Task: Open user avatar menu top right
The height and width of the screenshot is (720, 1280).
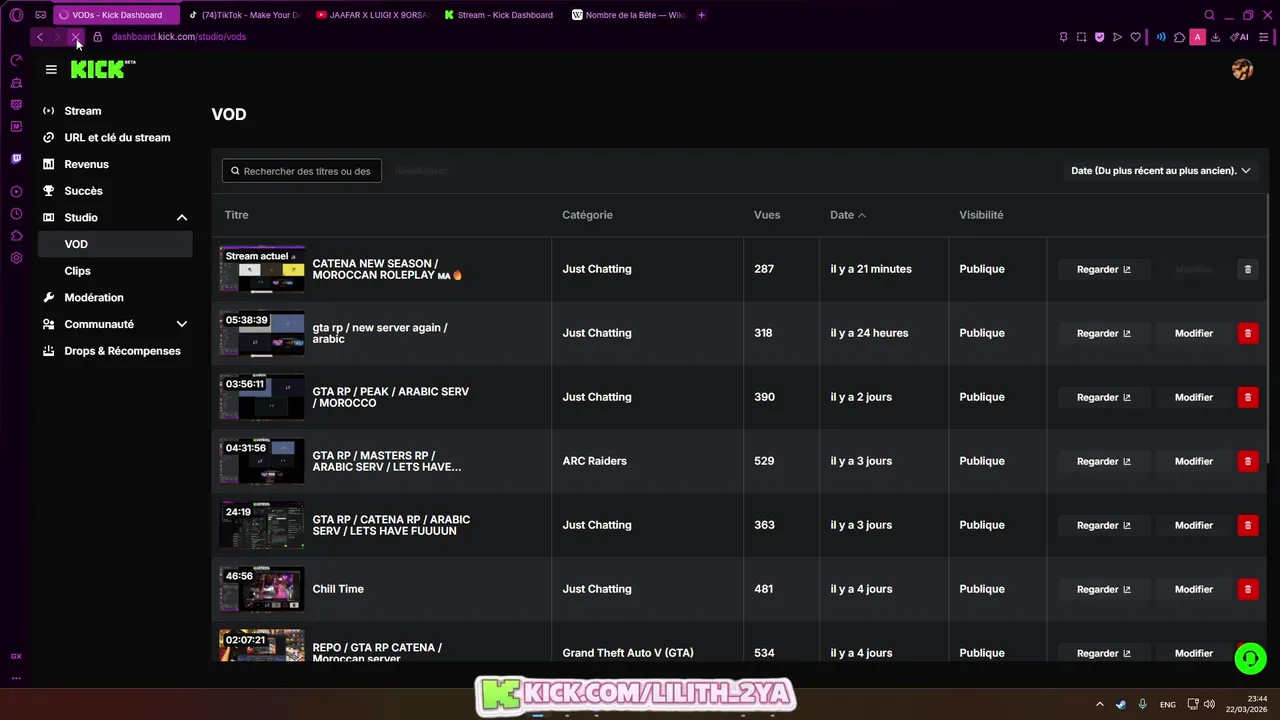Action: point(1243,69)
